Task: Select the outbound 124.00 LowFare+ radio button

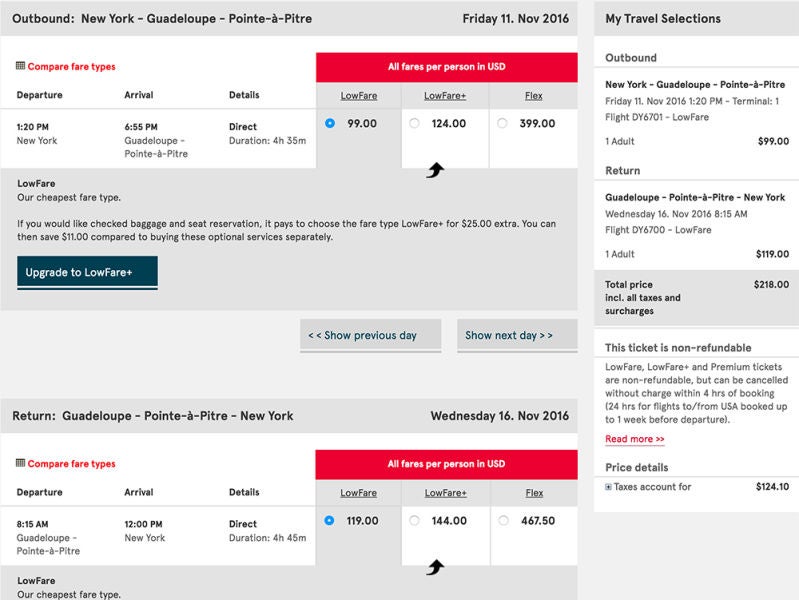Action: 414,123
